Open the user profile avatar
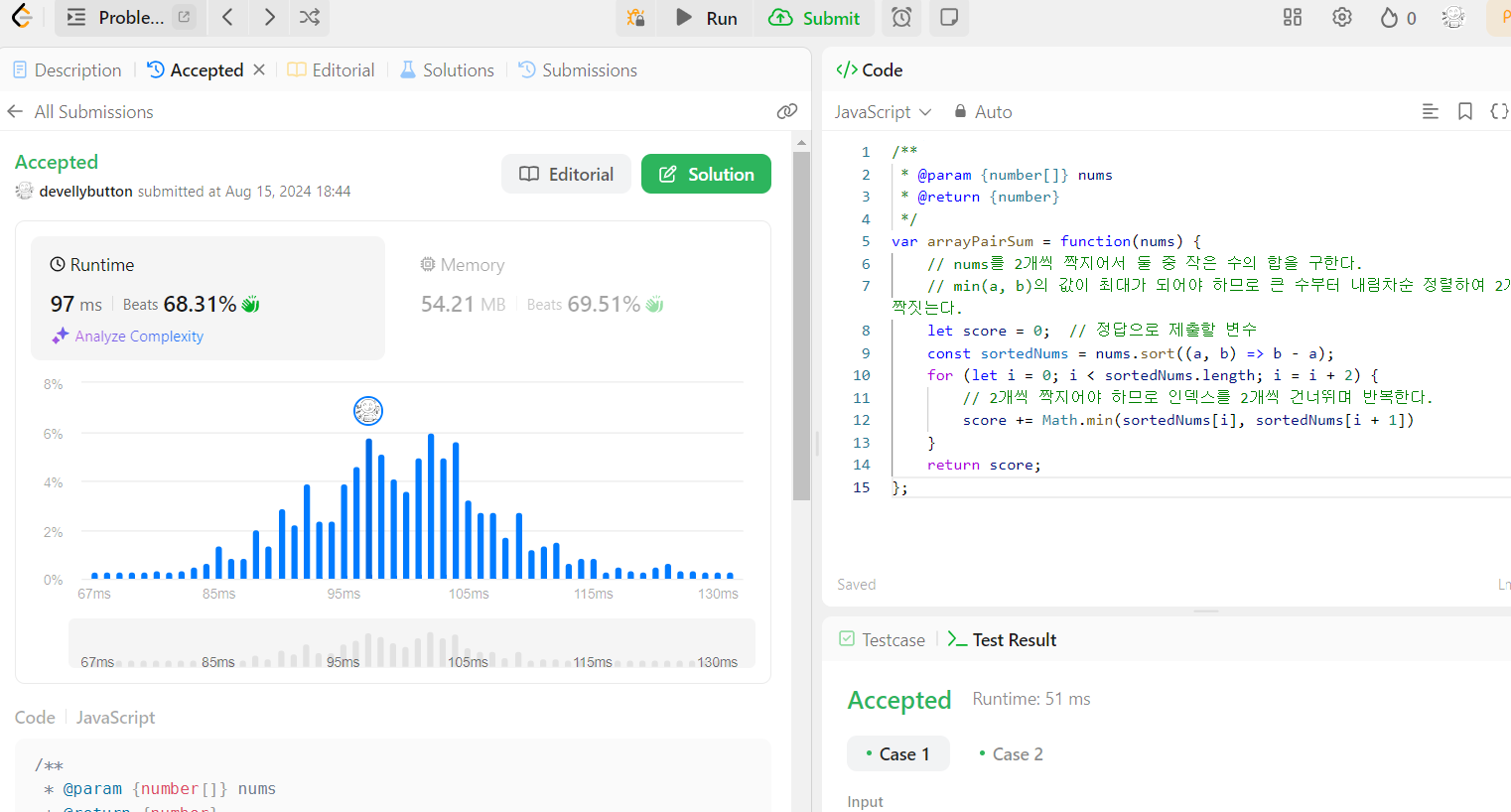Screen dimensions: 1511x812 click(1453, 17)
